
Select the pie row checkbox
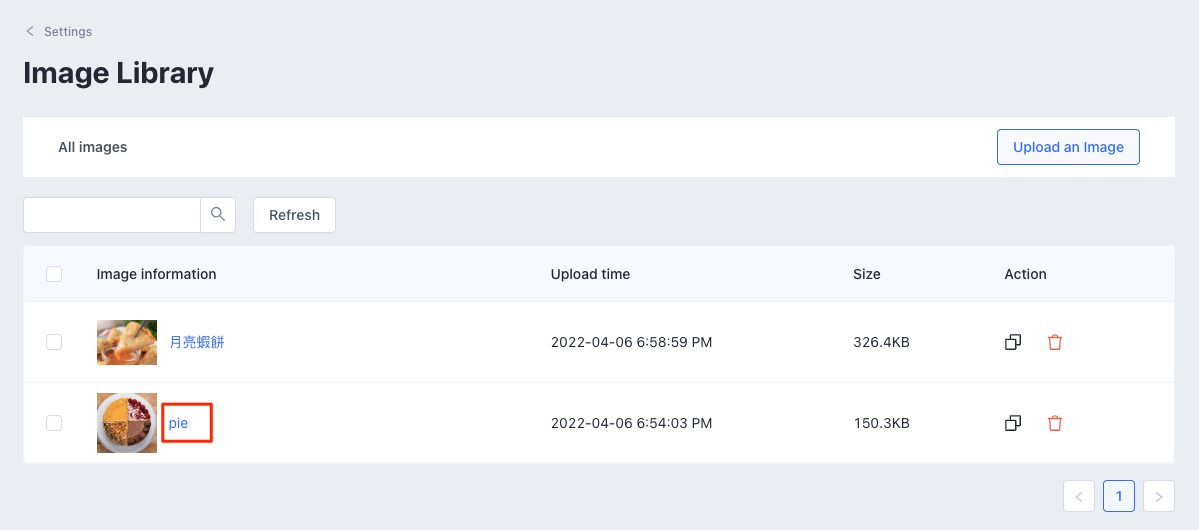54,423
